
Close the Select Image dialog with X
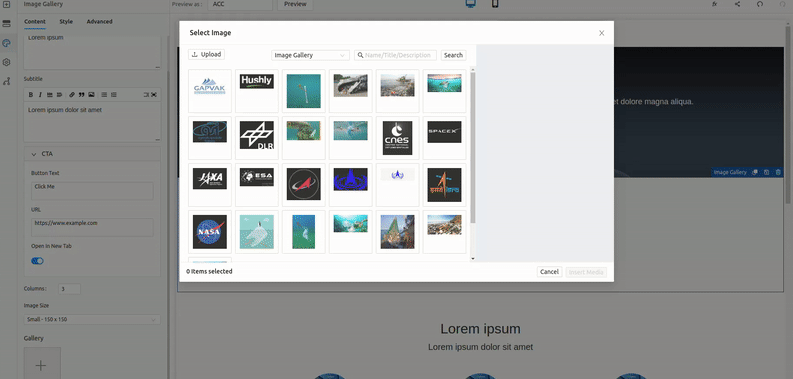tap(601, 33)
